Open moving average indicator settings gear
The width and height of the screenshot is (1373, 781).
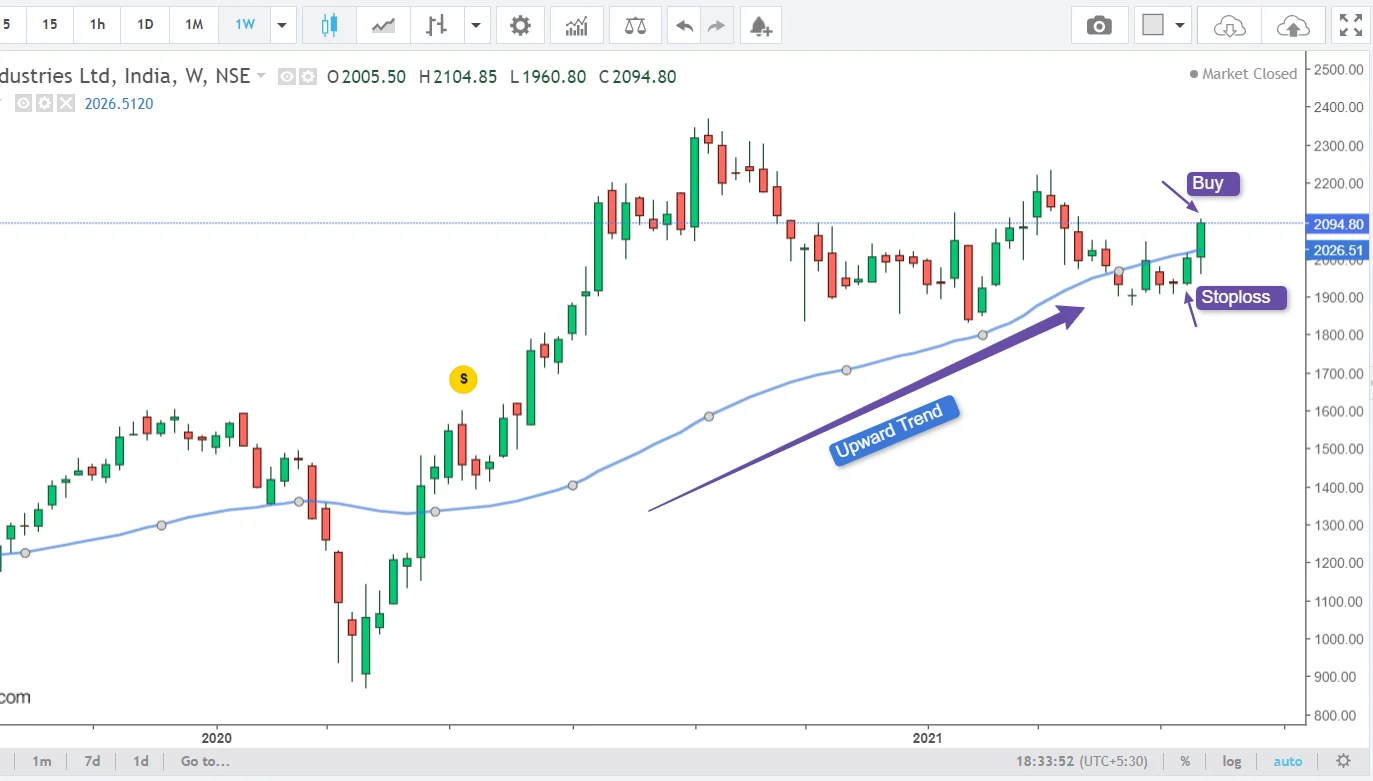tap(44, 103)
